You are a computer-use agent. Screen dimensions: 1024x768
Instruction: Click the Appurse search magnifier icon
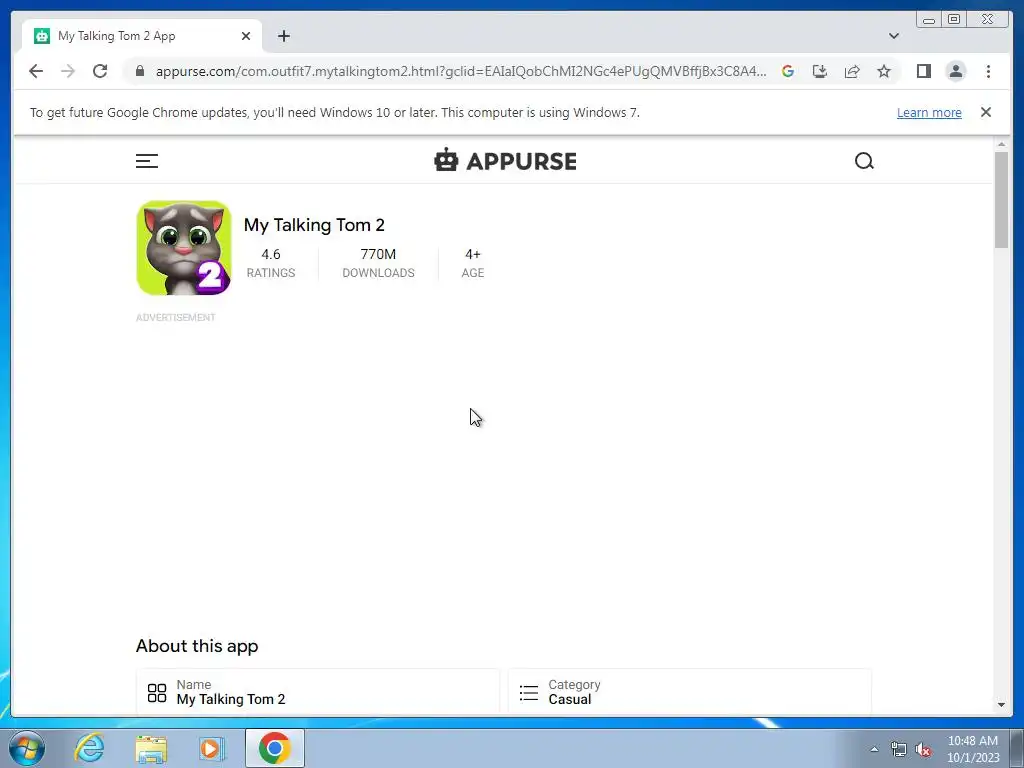(x=864, y=161)
